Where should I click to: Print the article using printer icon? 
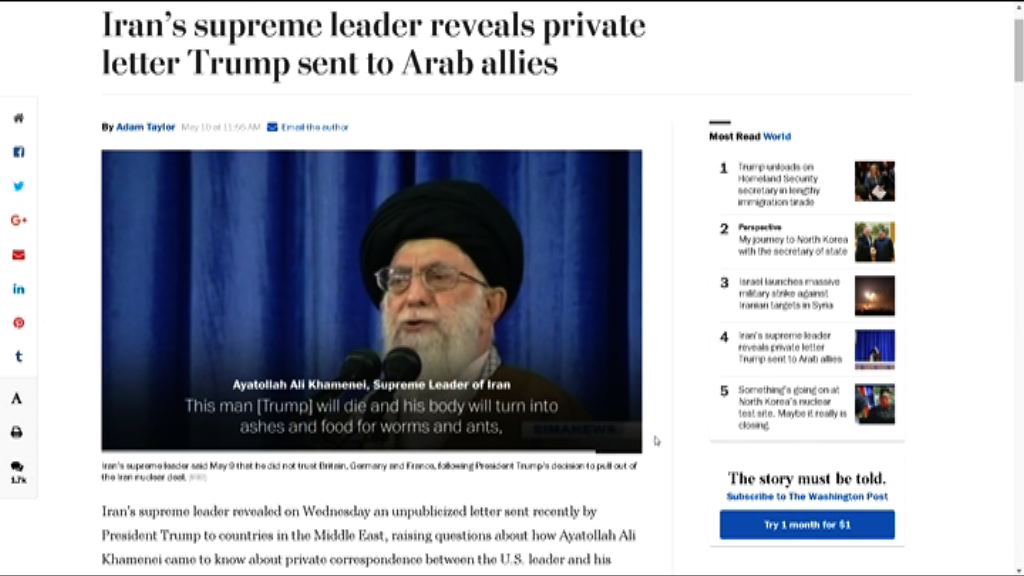pyautogui.click(x=17, y=432)
